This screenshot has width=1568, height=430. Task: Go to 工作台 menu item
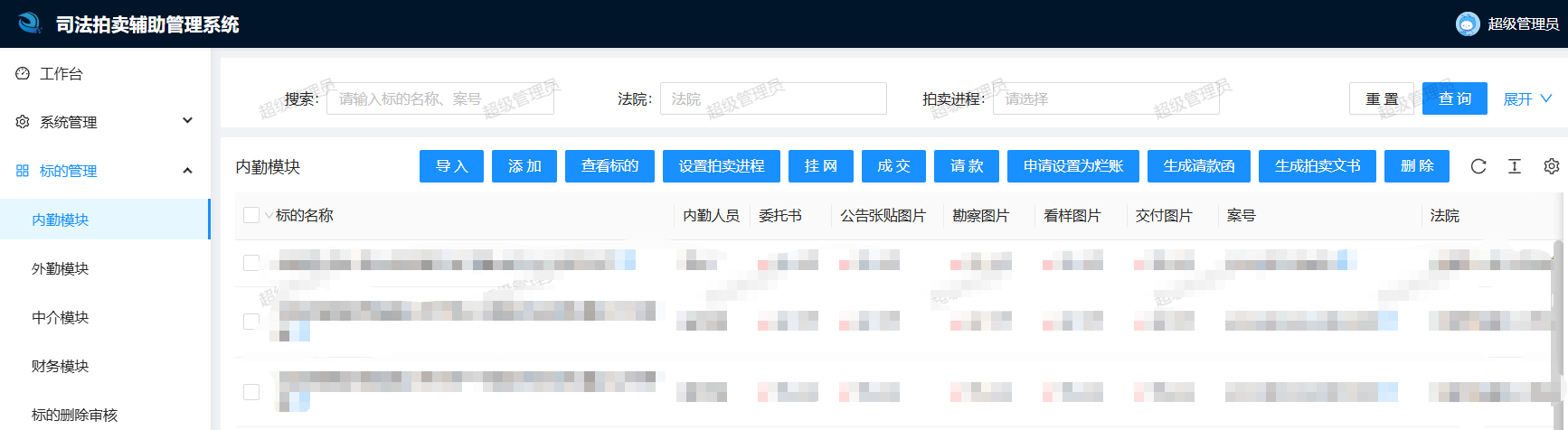105,73
